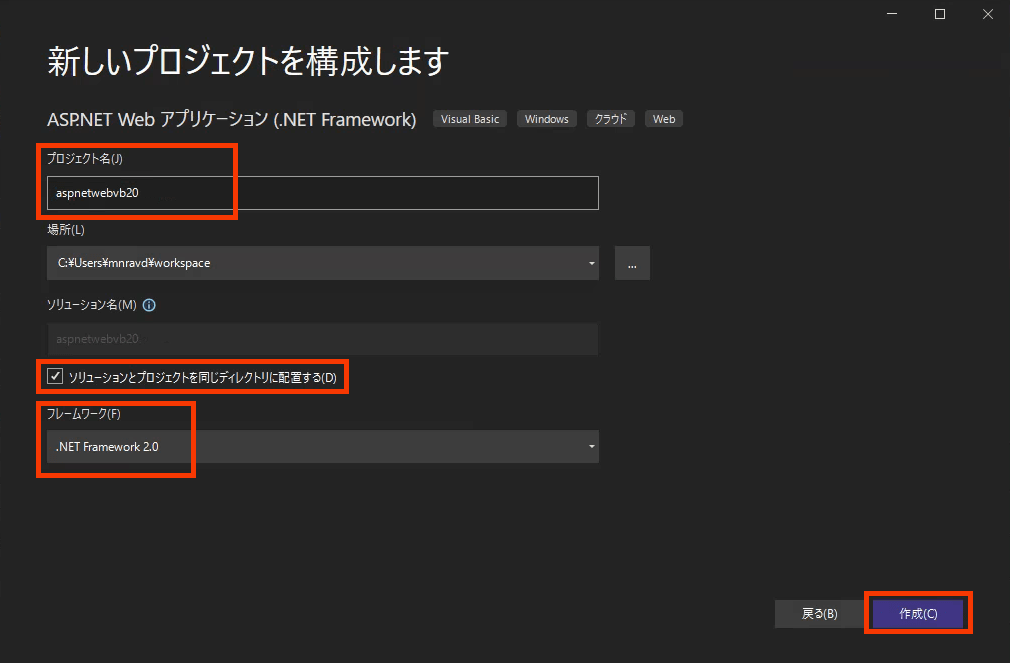Click the クラウド tag
This screenshot has height=663, width=1010.
[x=611, y=119]
